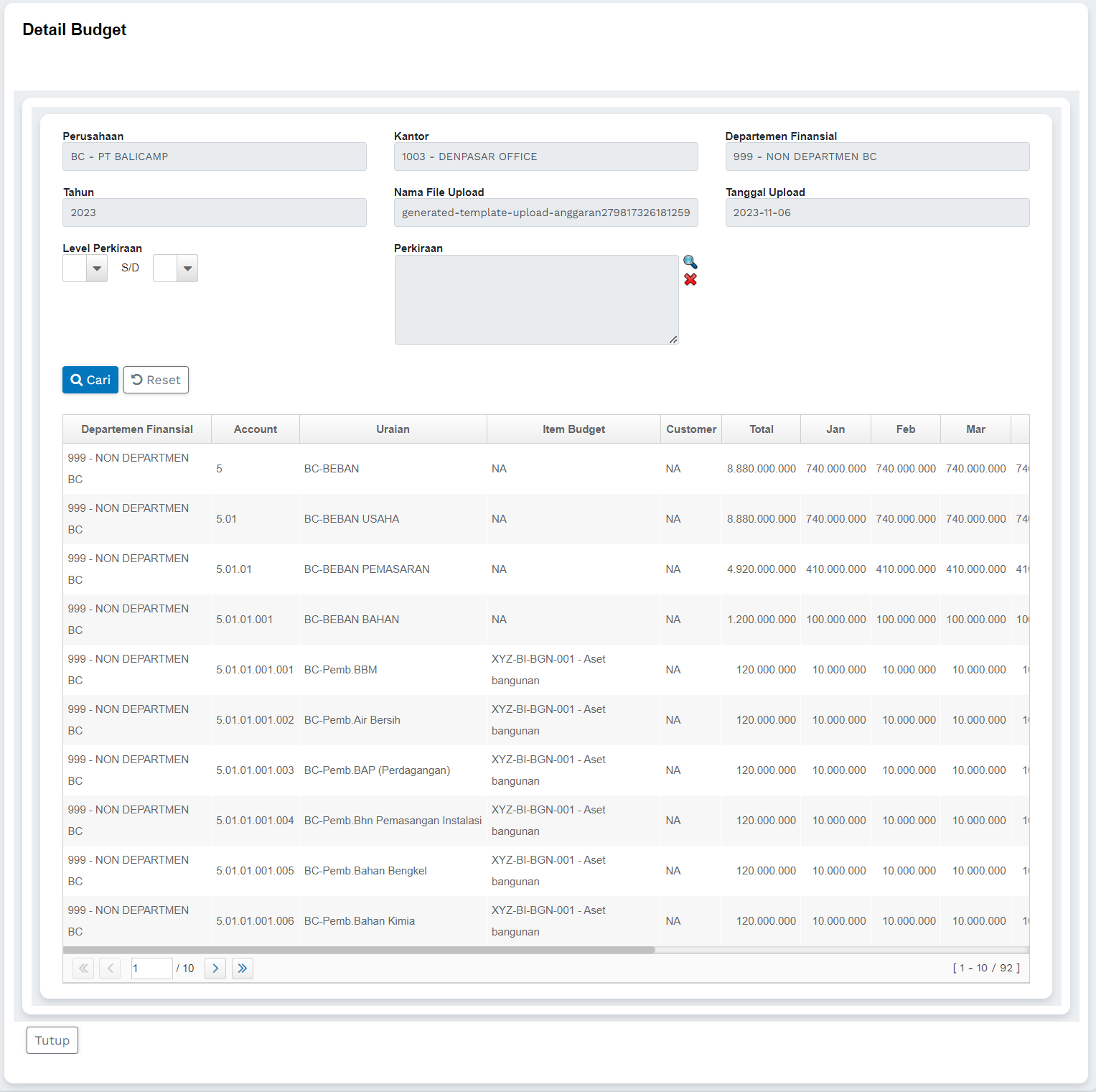This screenshot has height=1092, width=1096.
Task: Click the Total column header
Action: point(761,429)
